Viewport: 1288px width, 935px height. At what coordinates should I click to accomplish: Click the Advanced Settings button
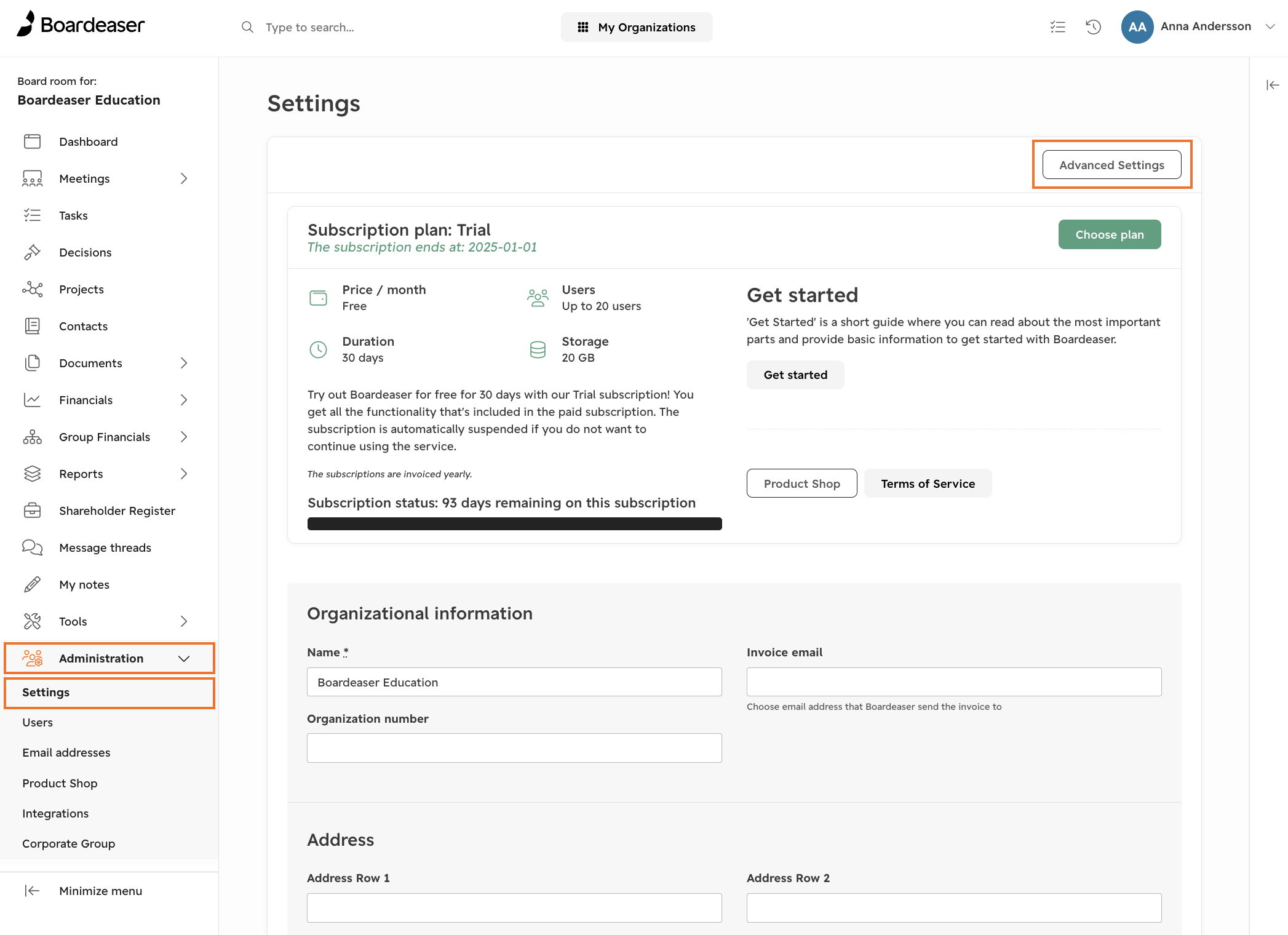point(1111,165)
